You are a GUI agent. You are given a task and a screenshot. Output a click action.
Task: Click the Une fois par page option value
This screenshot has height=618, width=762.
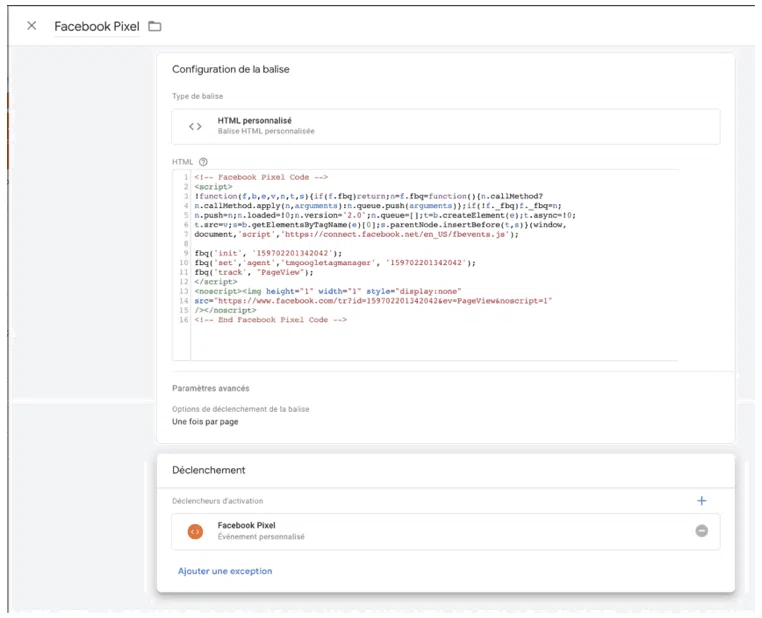click(205, 422)
